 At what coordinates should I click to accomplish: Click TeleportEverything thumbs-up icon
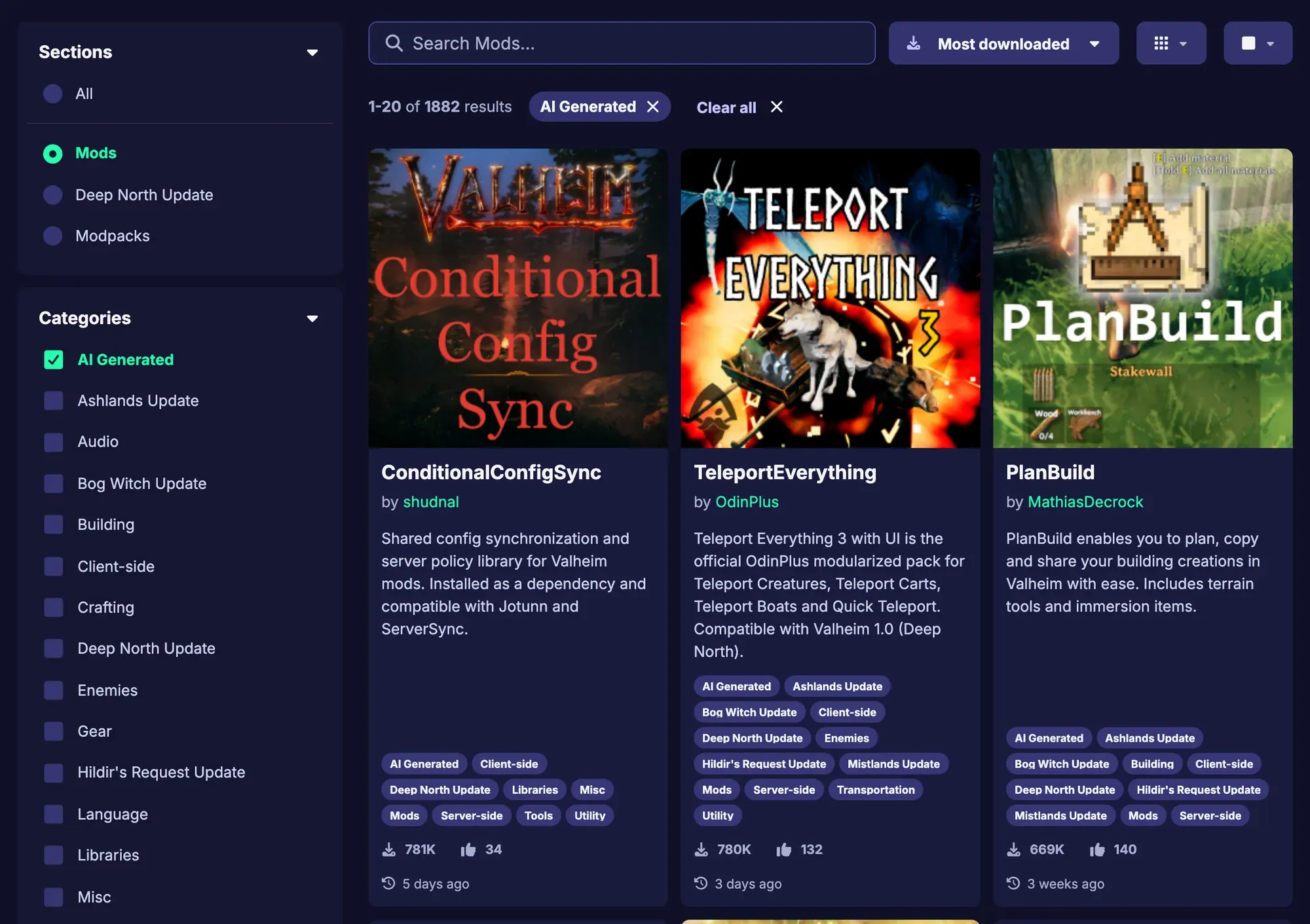coord(784,849)
